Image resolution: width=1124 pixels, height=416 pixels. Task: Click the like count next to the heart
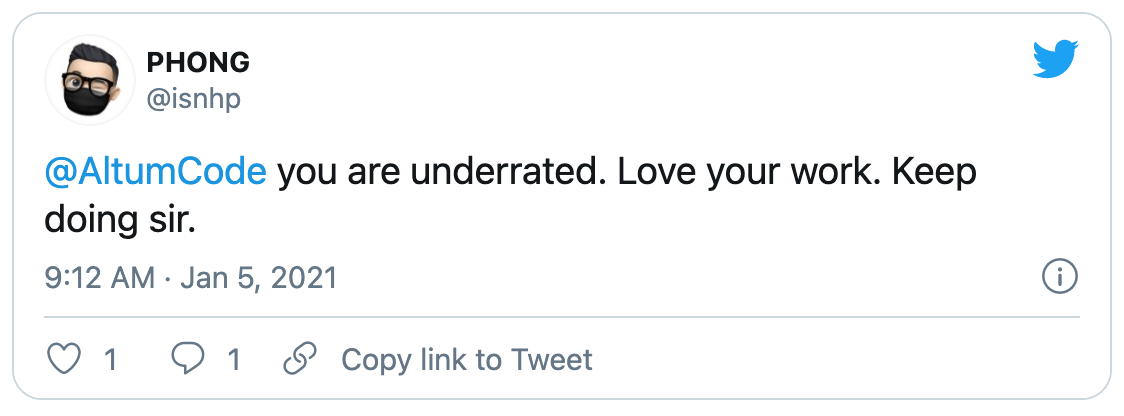[110, 359]
